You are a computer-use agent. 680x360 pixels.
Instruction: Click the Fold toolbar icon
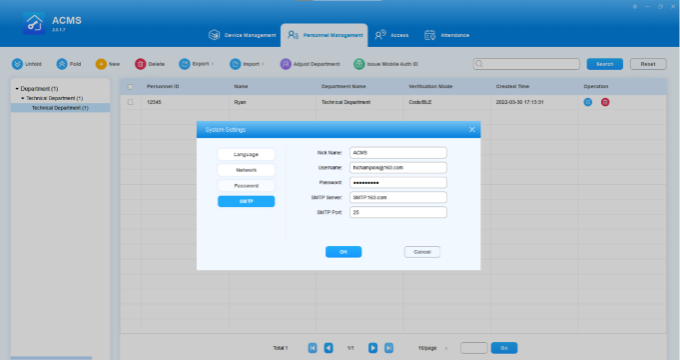(62, 64)
